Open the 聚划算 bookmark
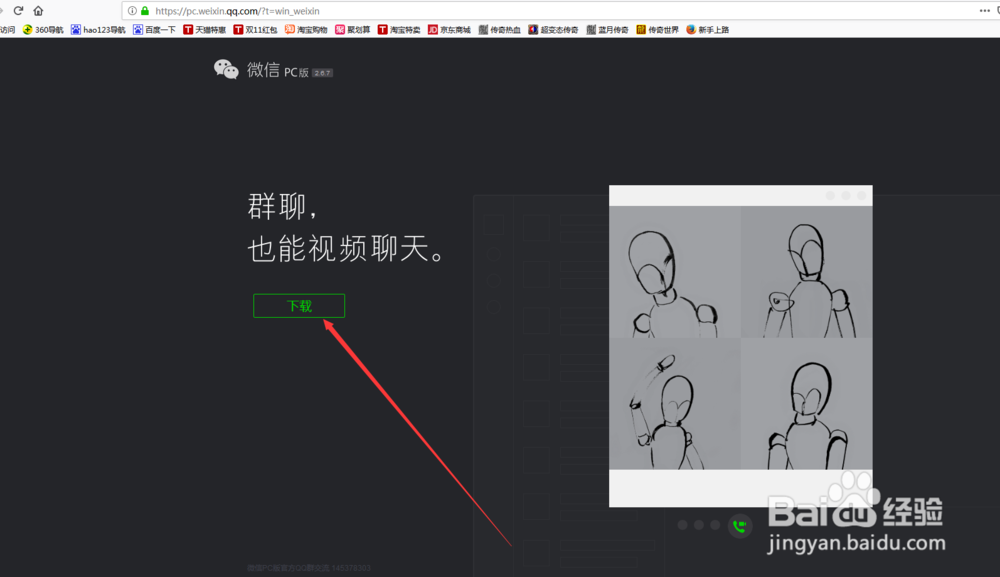Image resolution: width=1000 pixels, height=577 pixels. pos(353,29)
